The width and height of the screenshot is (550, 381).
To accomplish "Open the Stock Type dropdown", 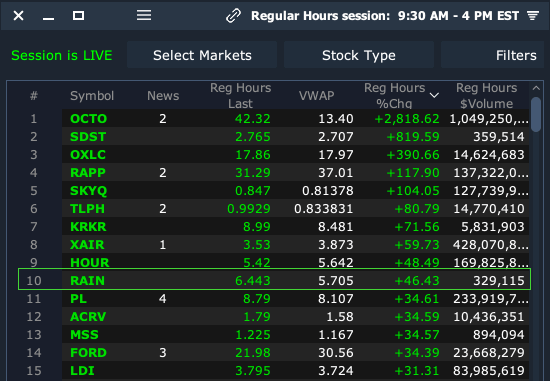I will pyautogui.click(x=358, y=55).
